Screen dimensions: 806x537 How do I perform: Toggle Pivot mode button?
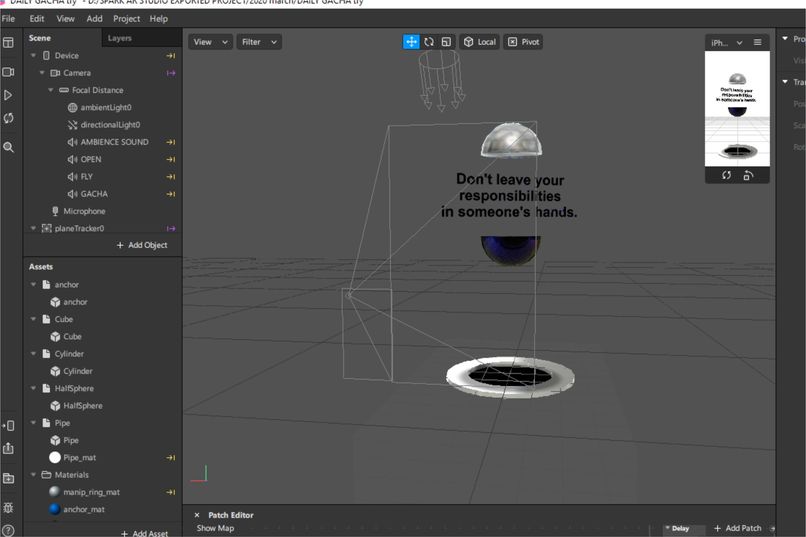[523, 42]
